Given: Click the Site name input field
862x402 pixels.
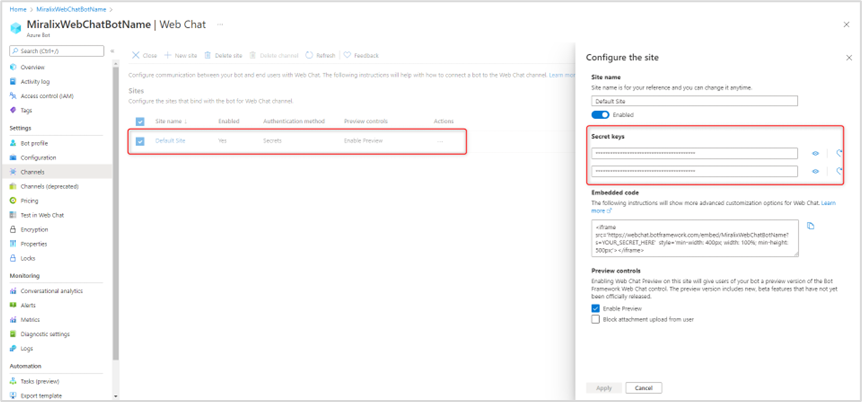Looking at the screenshot, I should 694,101.
